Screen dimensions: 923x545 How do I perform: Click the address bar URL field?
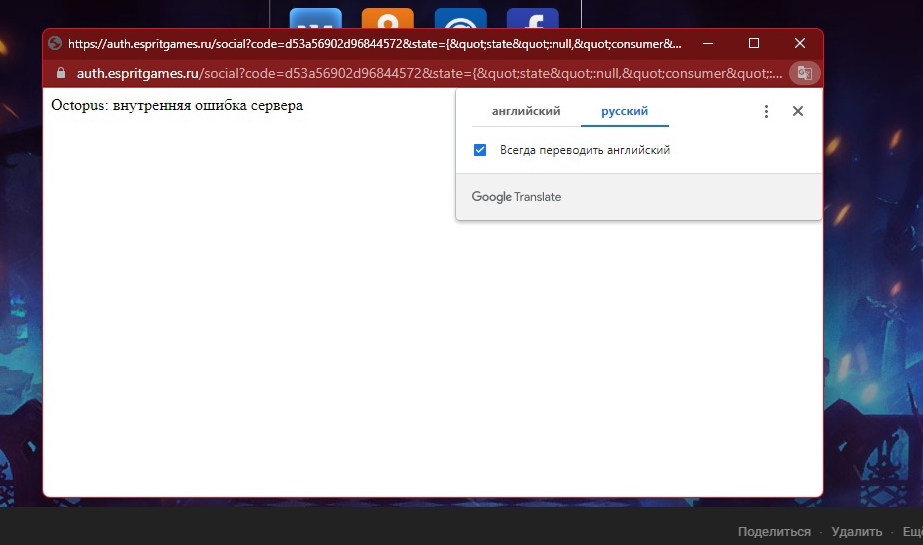coord(430,73)
